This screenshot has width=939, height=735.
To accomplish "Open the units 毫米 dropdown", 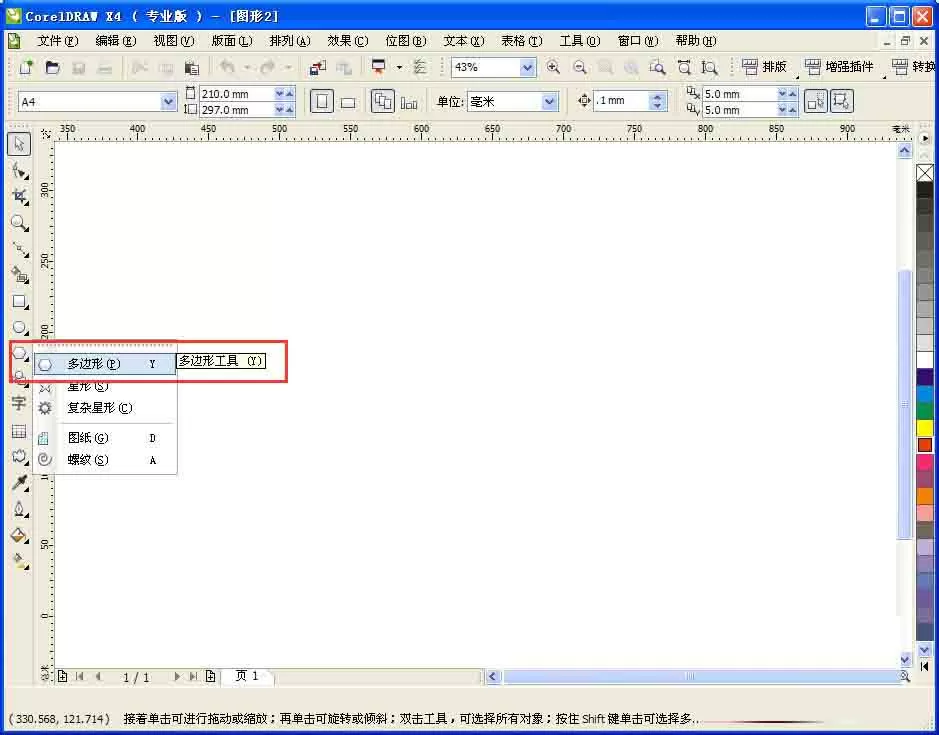I will tap(550, 102).
